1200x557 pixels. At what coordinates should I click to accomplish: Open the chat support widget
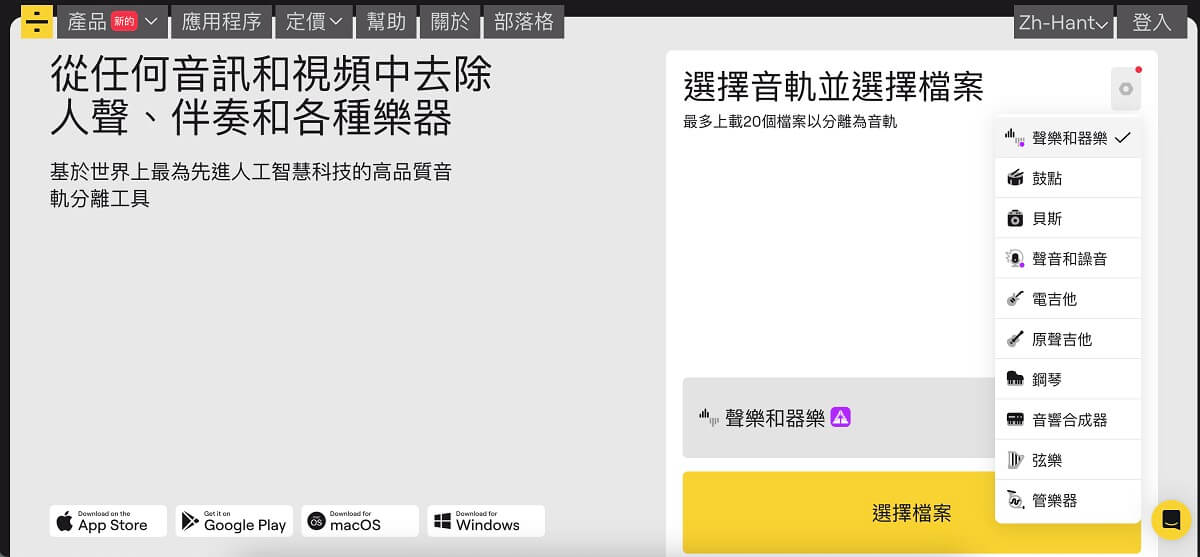pos(1170,519)
